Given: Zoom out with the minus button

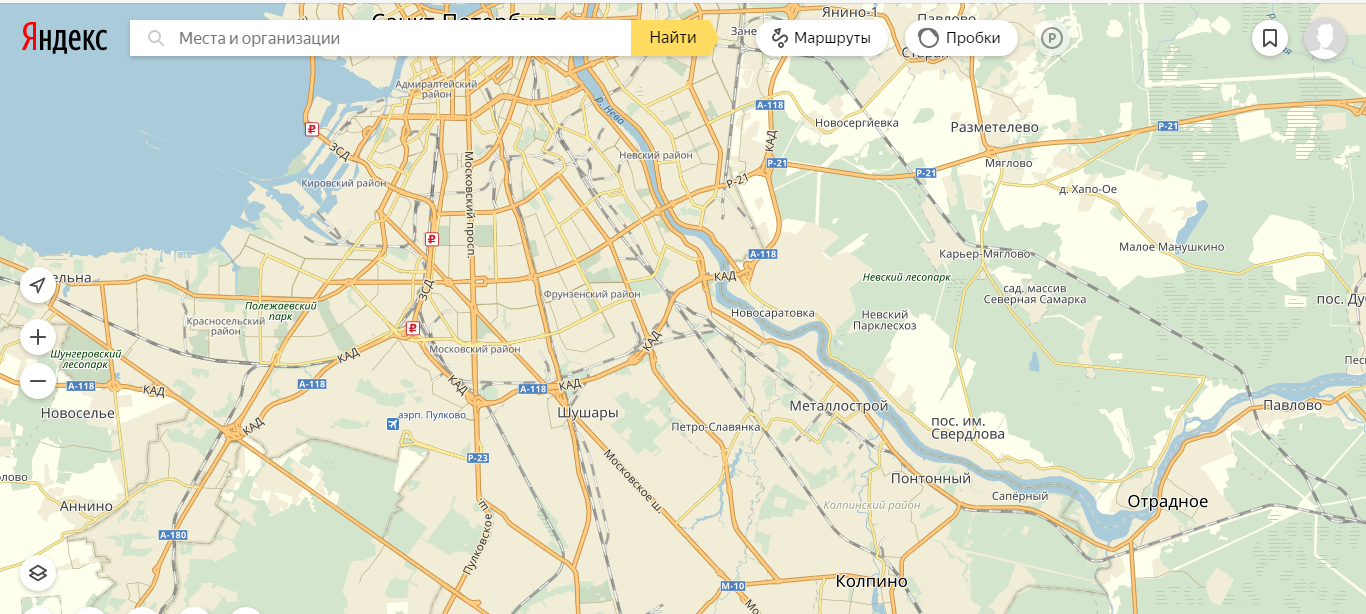Looking at the screenshot, I should [38, 381].
